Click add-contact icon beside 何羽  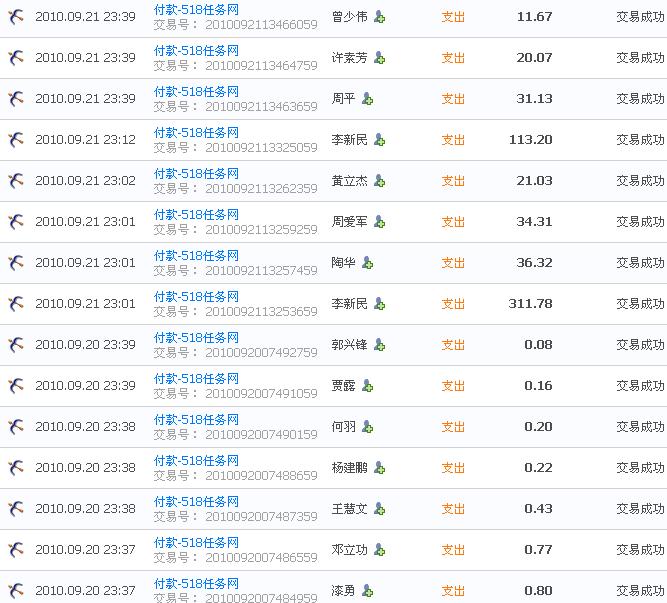click(x=367, y=427)
